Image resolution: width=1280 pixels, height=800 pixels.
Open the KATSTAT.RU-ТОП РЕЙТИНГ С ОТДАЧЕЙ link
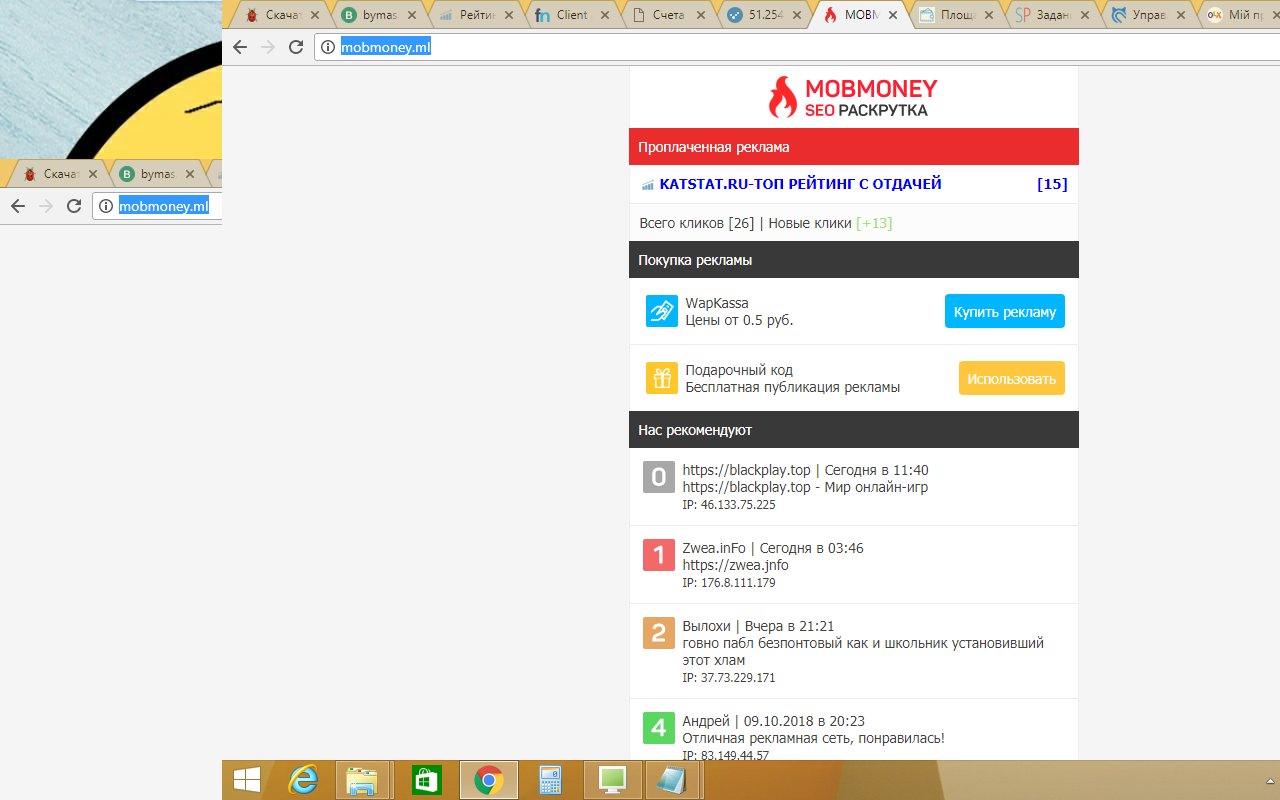click(x=800, y=184)
